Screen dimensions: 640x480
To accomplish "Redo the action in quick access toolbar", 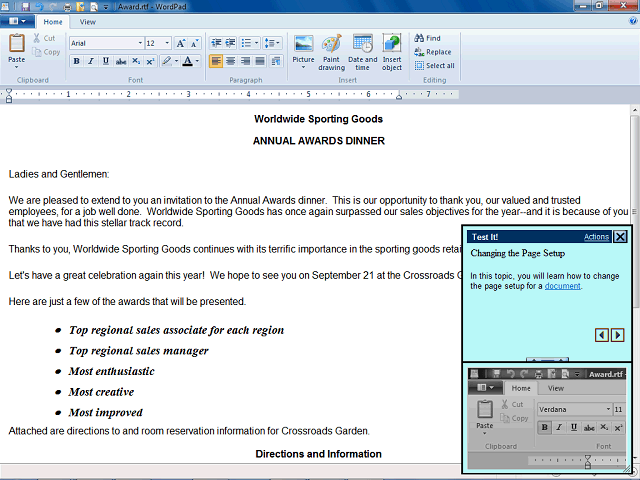I will click(53, 7).
